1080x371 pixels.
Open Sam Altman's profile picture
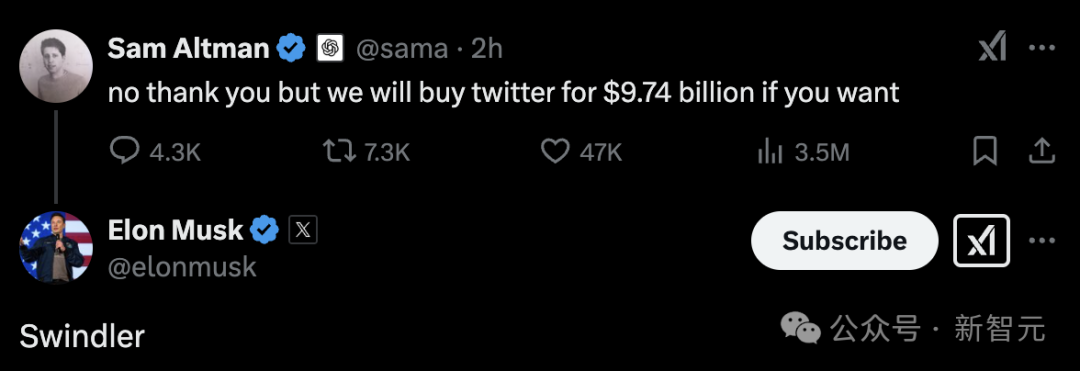pos(55,66)
